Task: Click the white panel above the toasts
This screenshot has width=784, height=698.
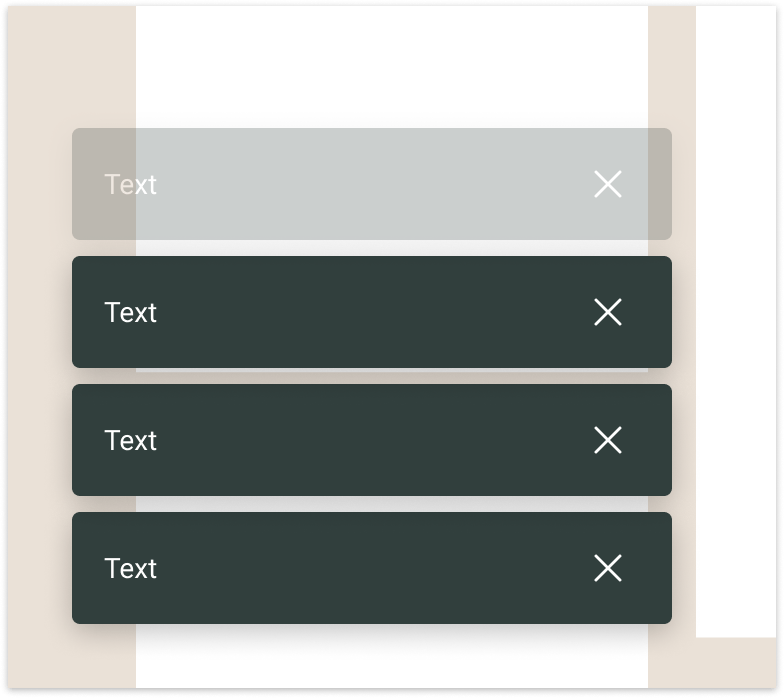Action: (390, 65)
